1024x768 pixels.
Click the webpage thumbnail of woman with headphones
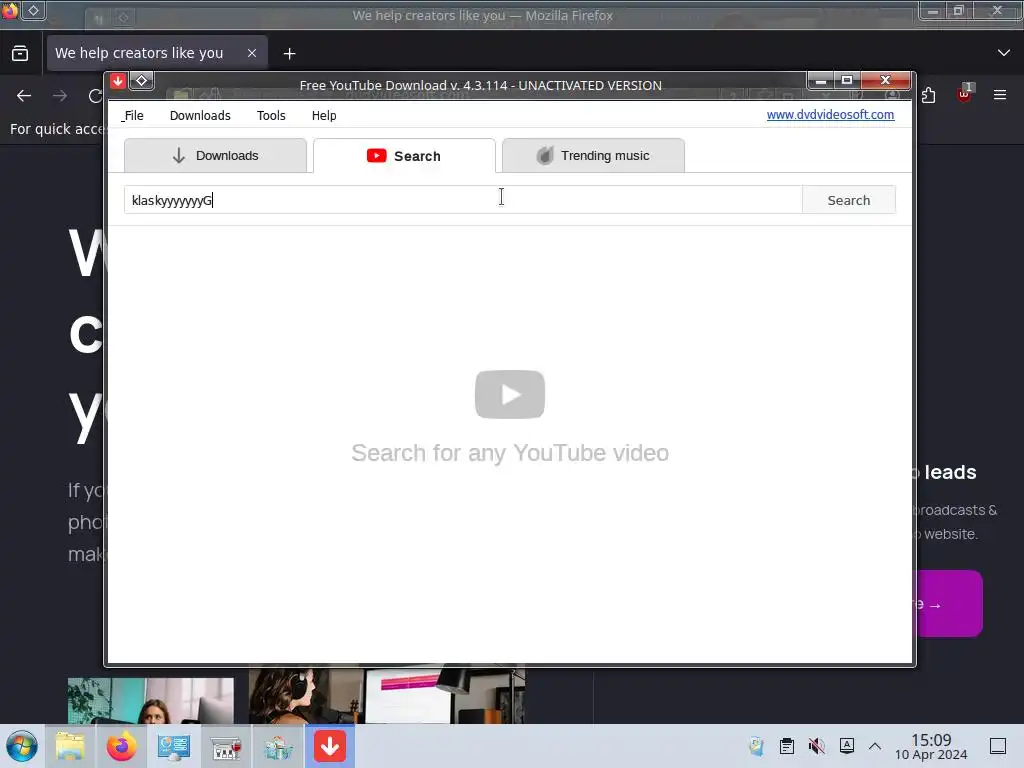click(x=387, y=696)
